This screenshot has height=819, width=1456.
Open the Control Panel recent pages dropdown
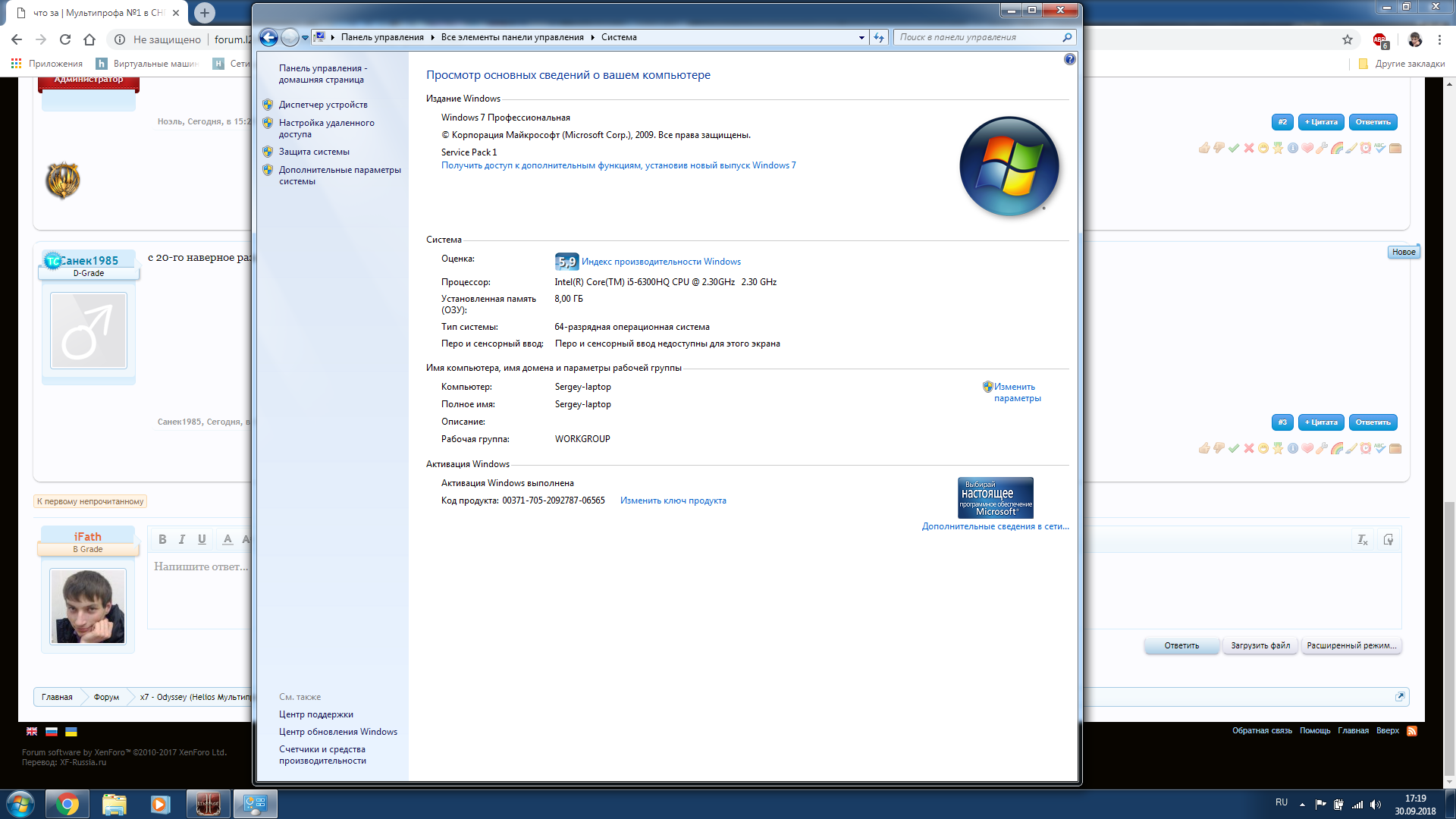tap(305, 37)
